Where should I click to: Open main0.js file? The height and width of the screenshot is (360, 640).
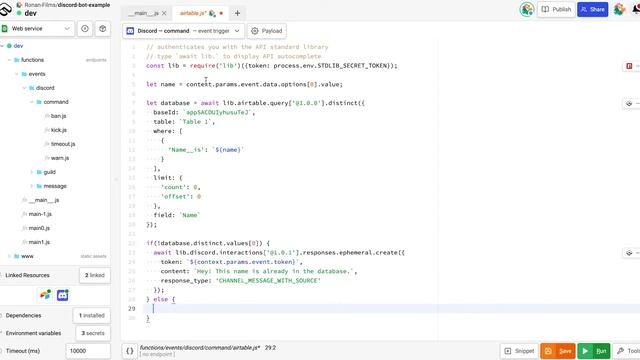click(x=39, y=228)
